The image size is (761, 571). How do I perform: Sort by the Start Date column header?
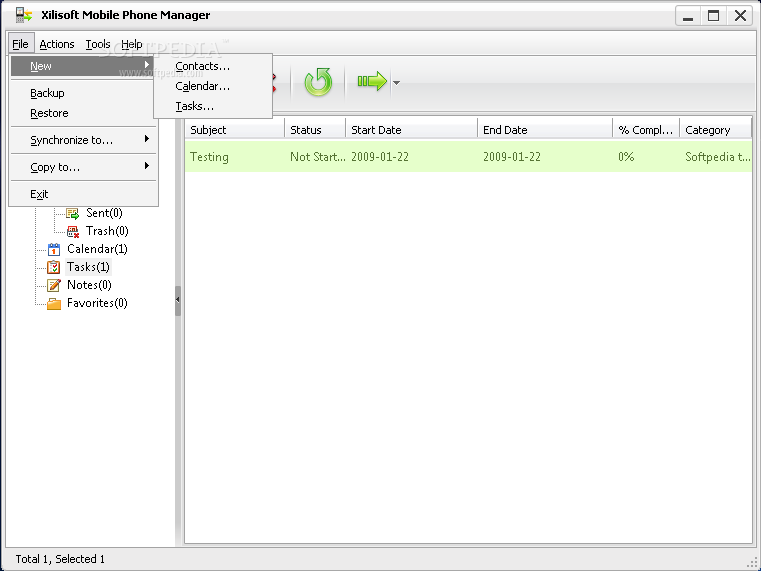coord(412,130)
